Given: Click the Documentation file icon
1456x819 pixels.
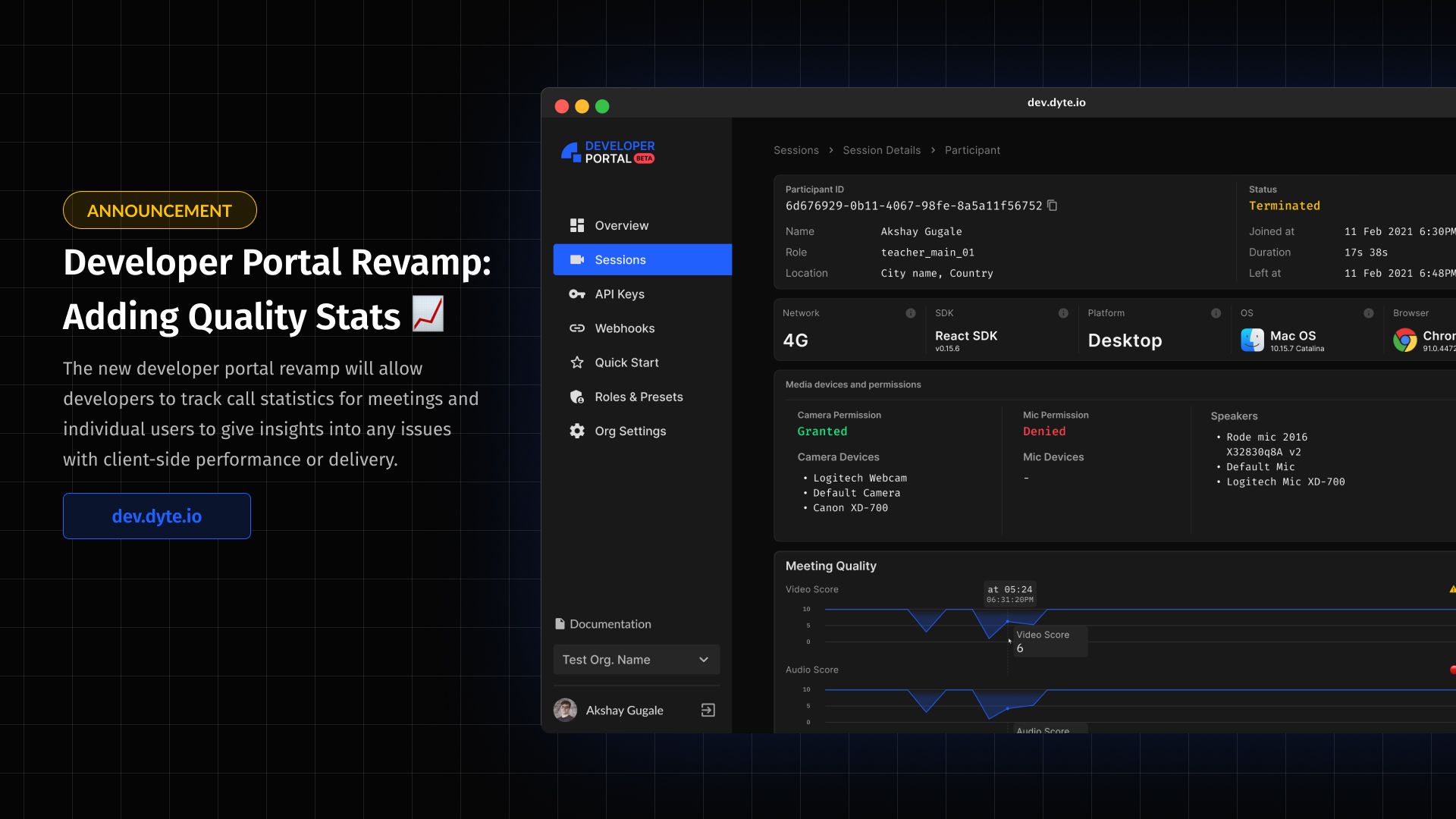Looking at the screenshot, I should point(560,623).
